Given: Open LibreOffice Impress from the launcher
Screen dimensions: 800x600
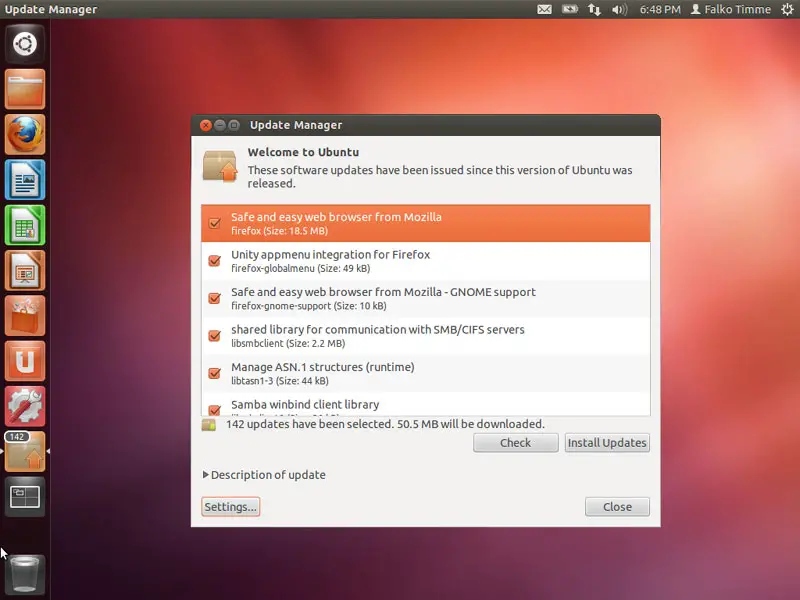Looking at the screenshot, I should tap(25, 270).
